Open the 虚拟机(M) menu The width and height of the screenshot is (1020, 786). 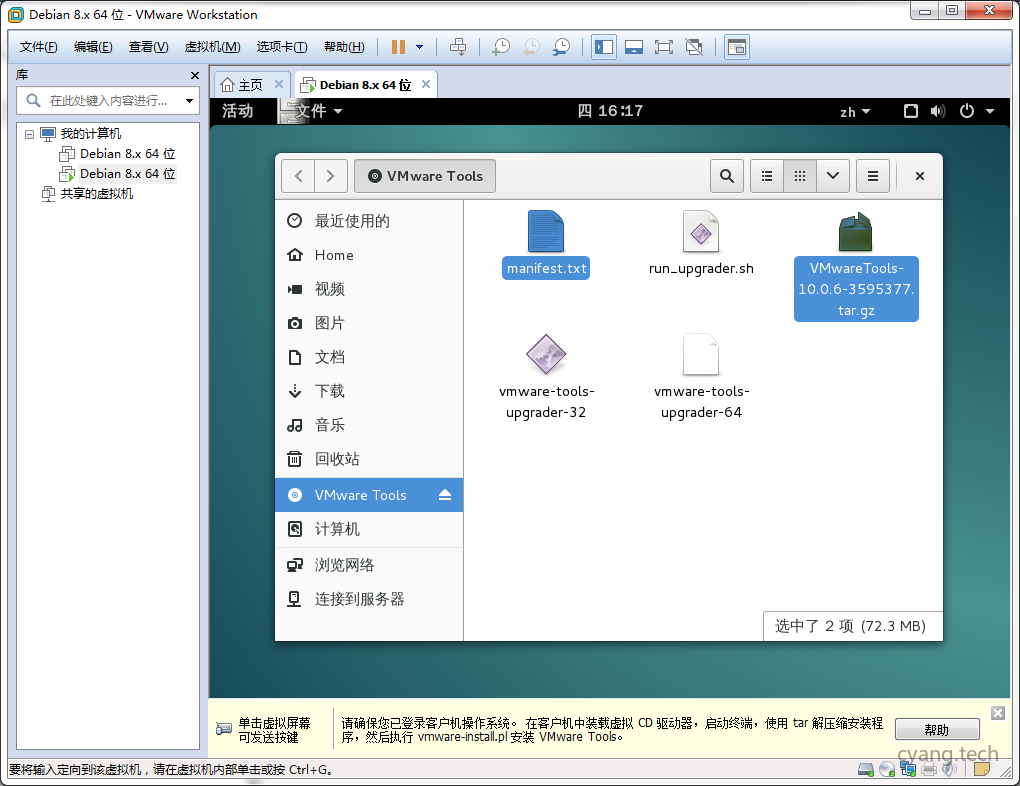(212, 47)
